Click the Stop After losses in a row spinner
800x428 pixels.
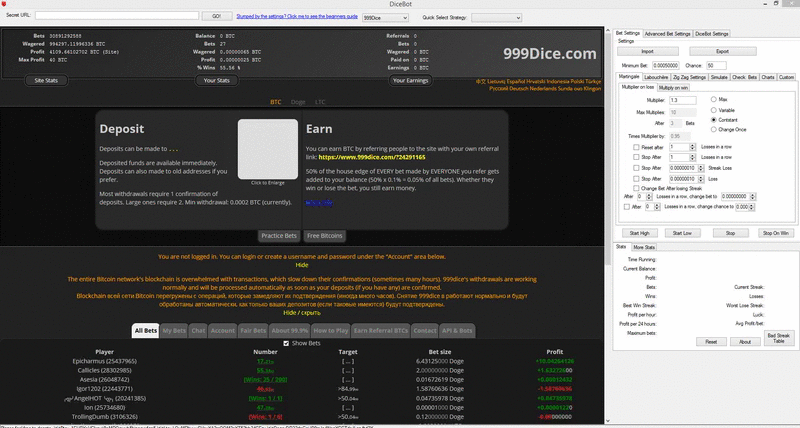click(692, 158)
